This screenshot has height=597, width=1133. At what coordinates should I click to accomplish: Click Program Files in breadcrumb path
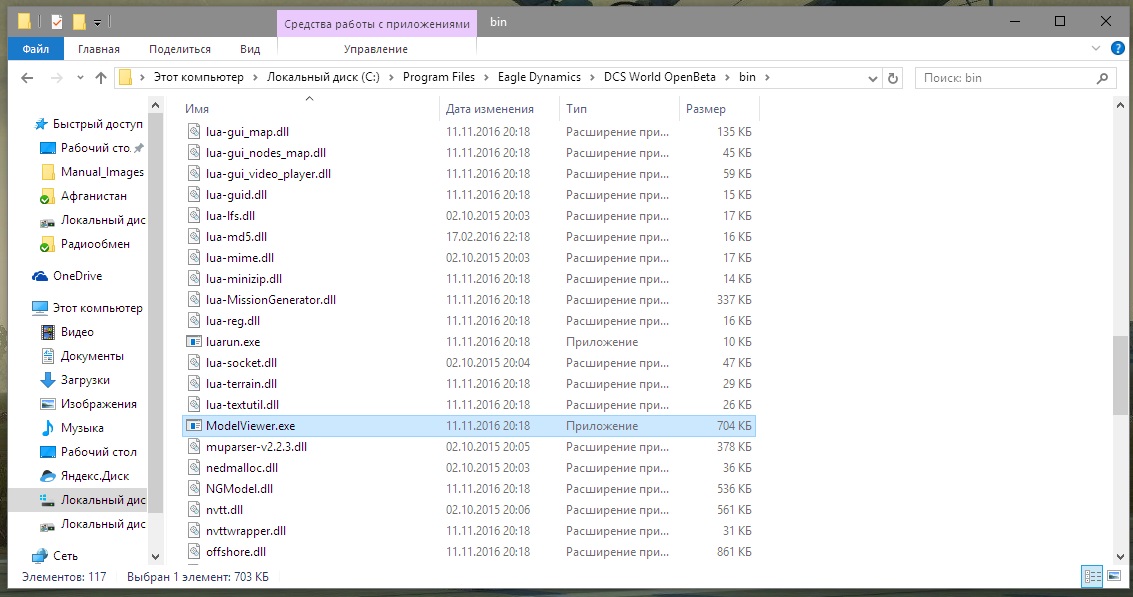tap(439, 77)
